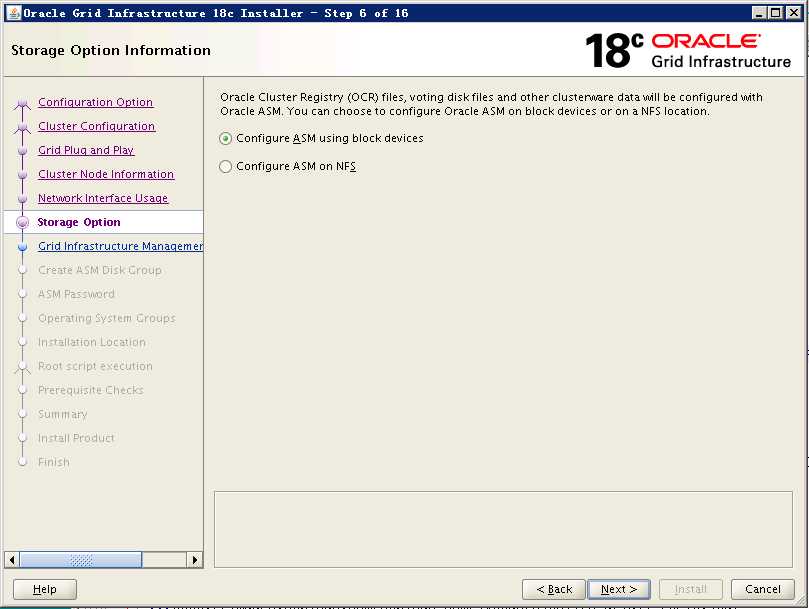
Task: Select the current Storage Option step
Action: coord(79,222)
